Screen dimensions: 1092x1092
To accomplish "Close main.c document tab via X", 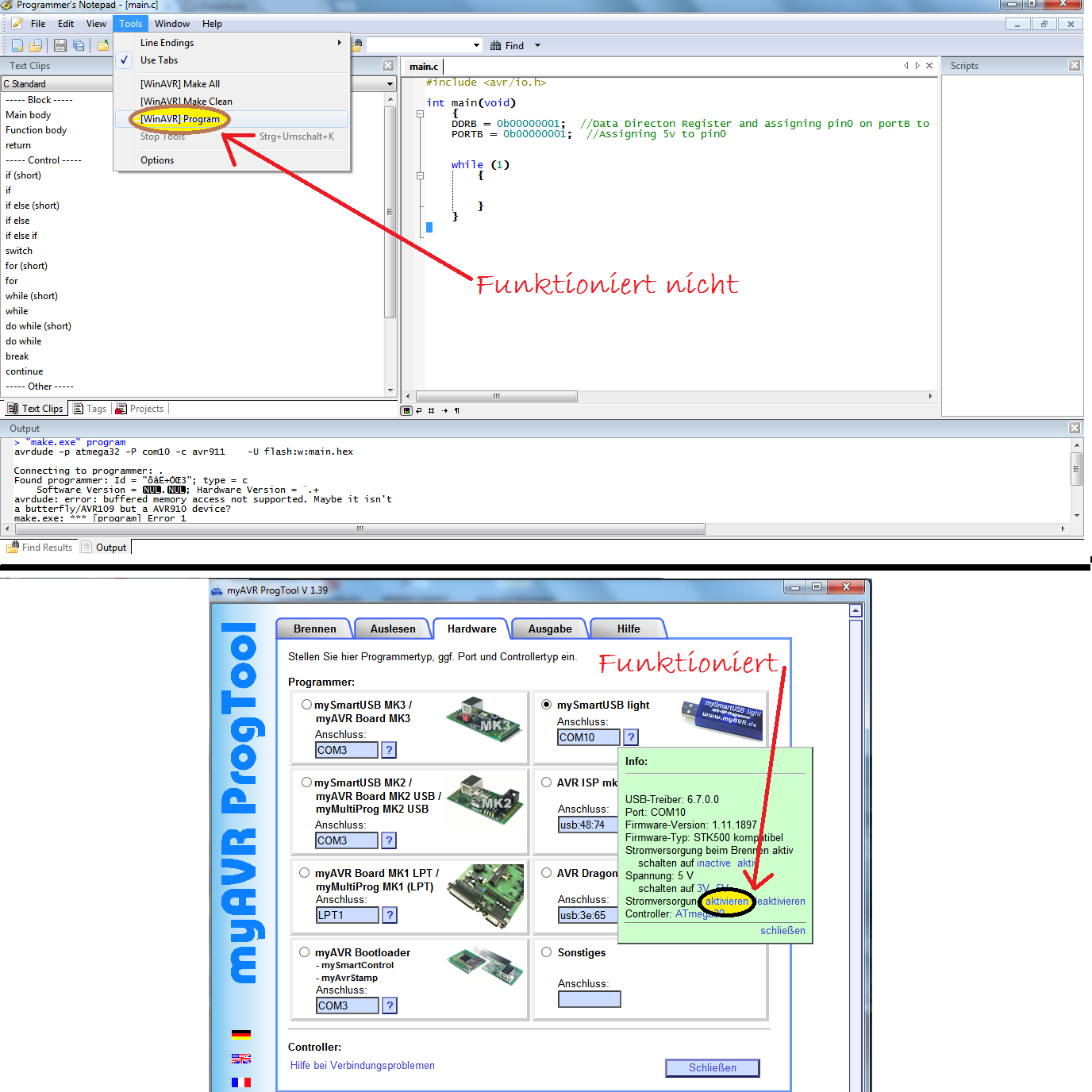I will [x=930, y=66].
